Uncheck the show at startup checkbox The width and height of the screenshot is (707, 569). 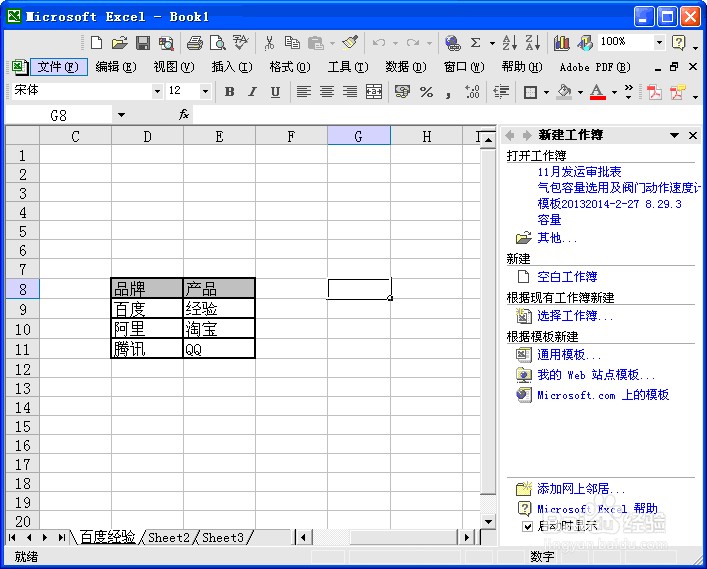(527, 526)
